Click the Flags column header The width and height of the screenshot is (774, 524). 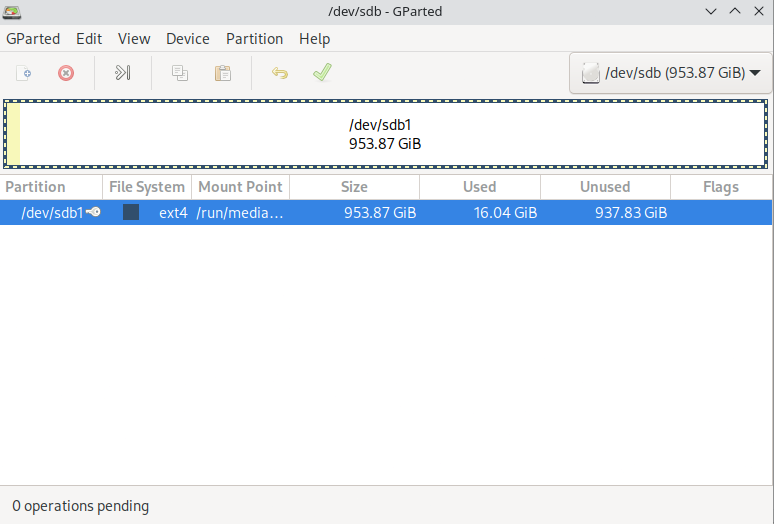[721, 187]
